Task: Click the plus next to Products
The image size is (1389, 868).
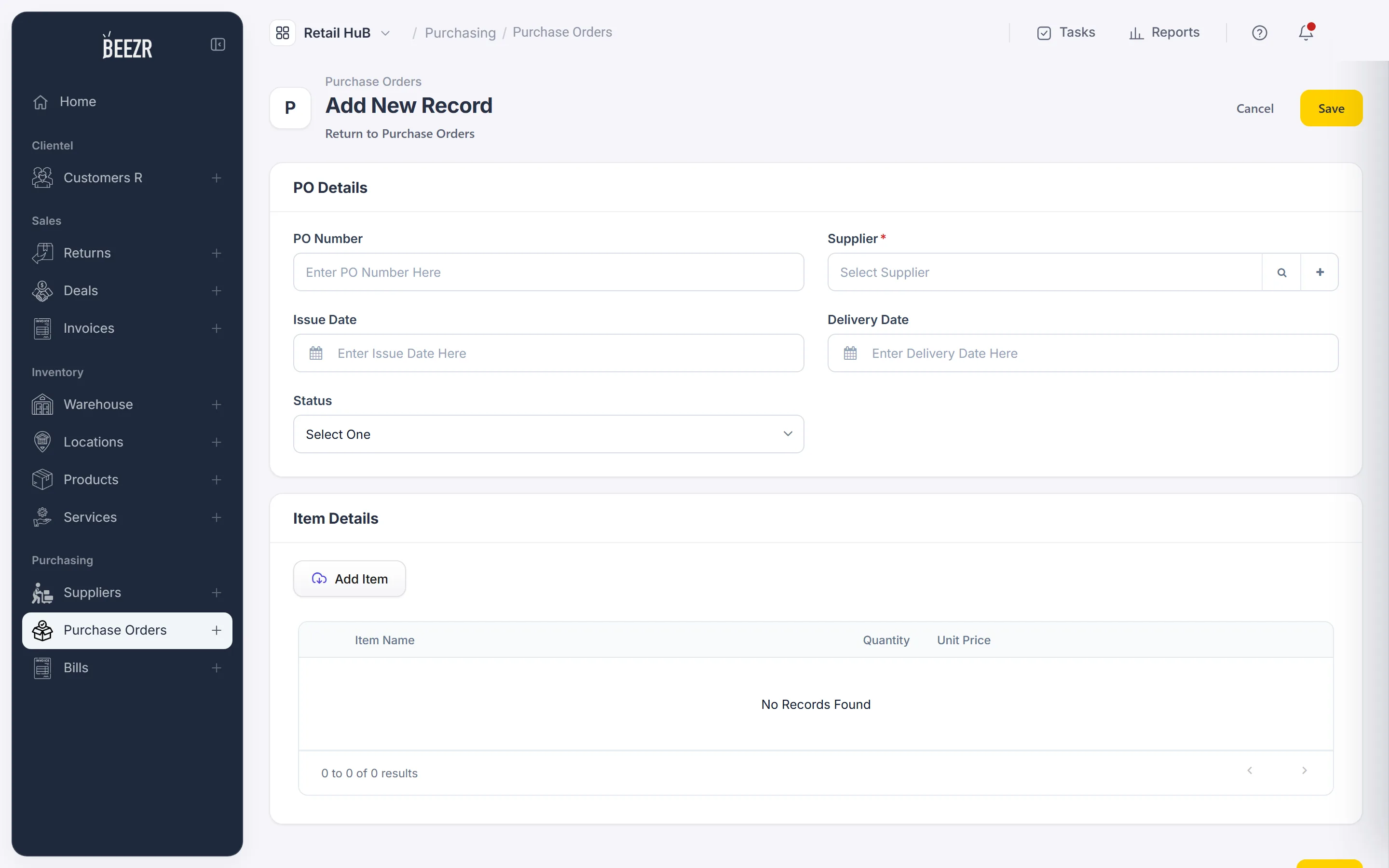Action: [x=217, y=480]
